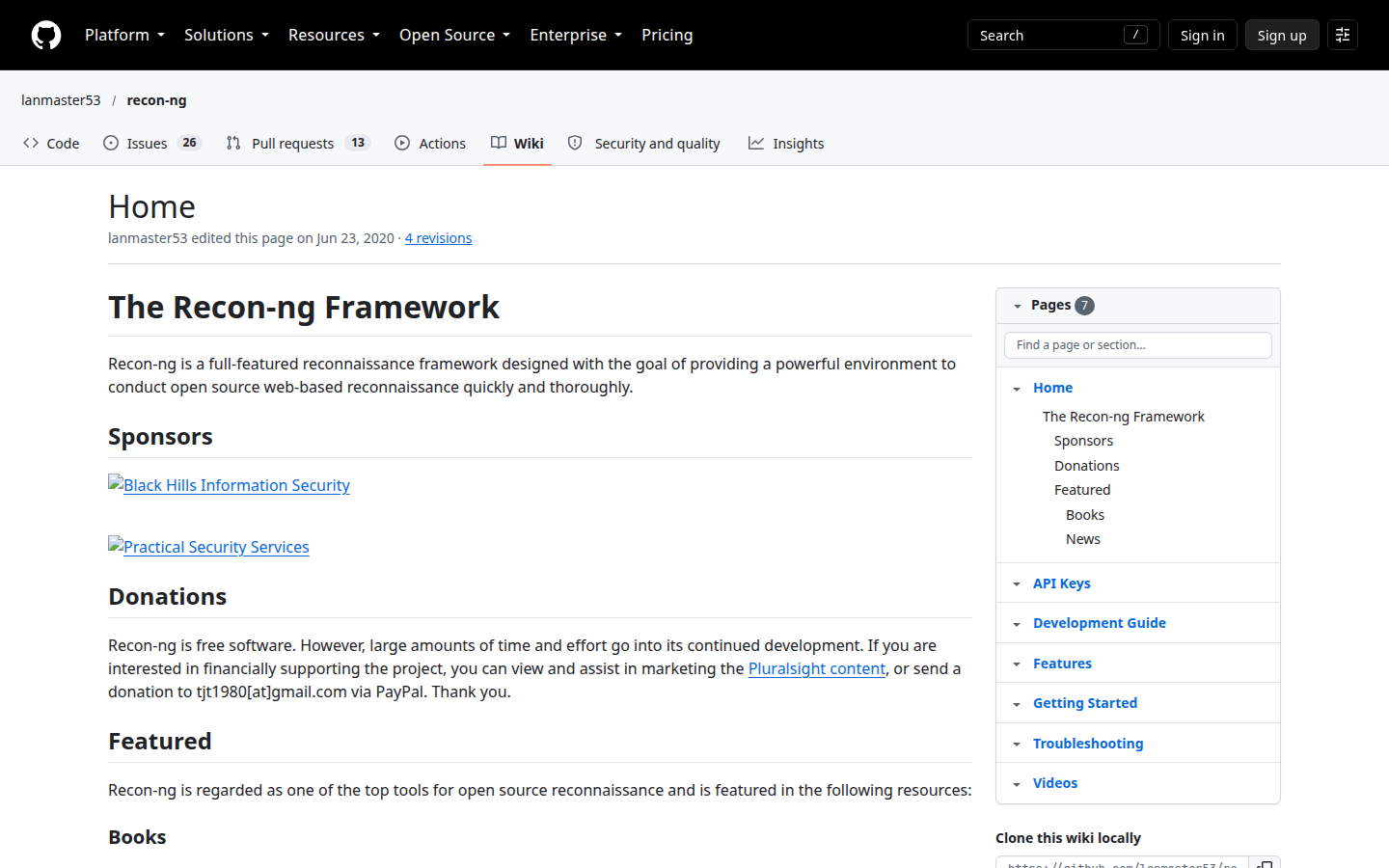
Task: Open the Pricing menu item
Action: click(x=667, y=35)
